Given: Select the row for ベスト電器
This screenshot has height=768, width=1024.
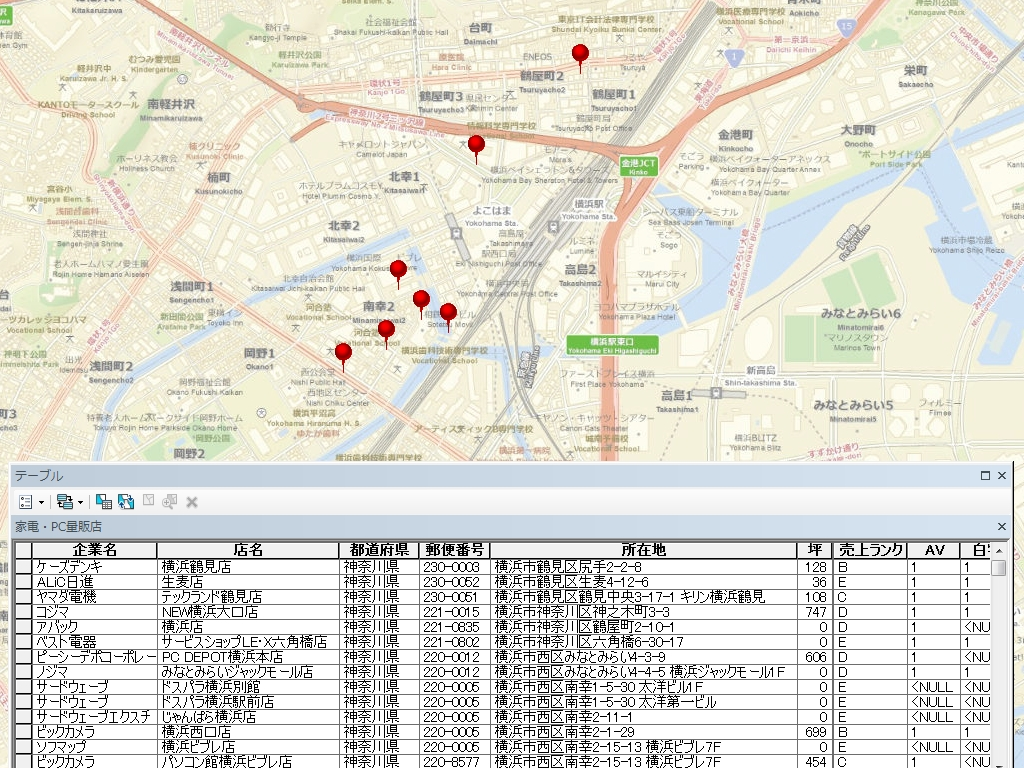Looking at the screenshot, I should click(24, 642).
